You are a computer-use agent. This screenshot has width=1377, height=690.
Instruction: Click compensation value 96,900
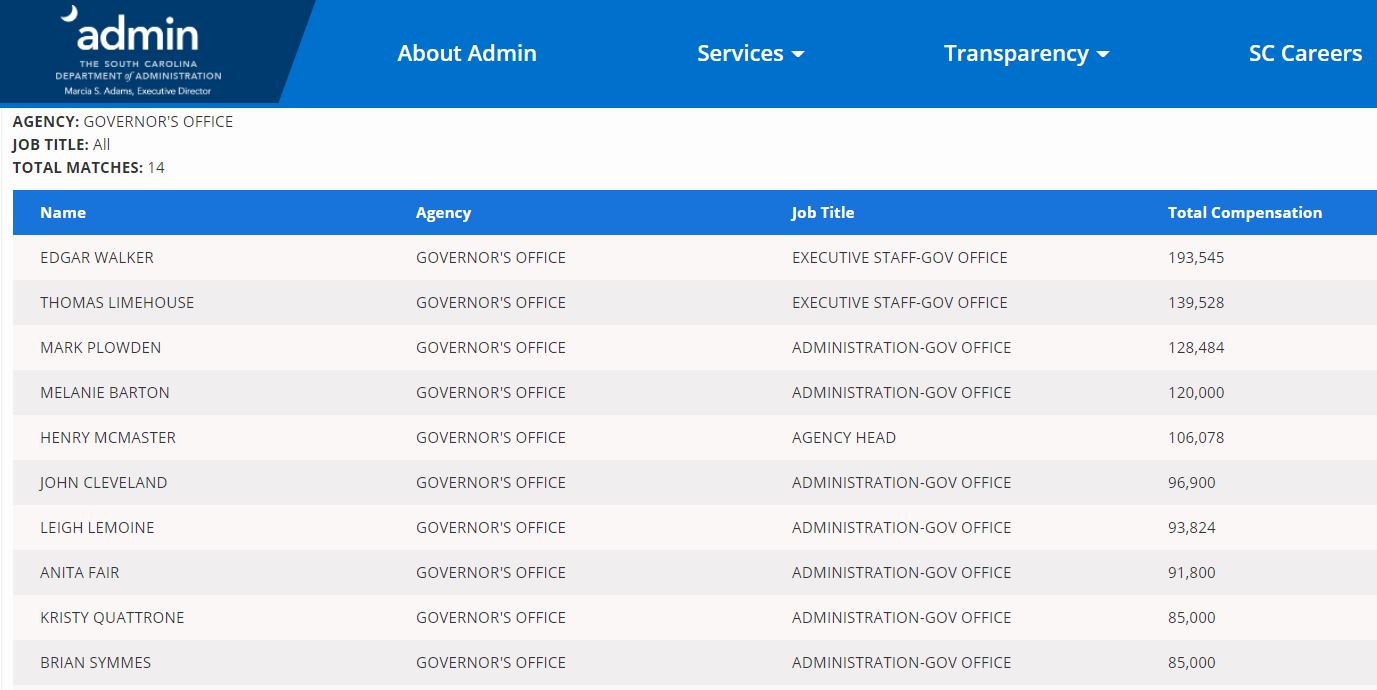pos(1192,482)
